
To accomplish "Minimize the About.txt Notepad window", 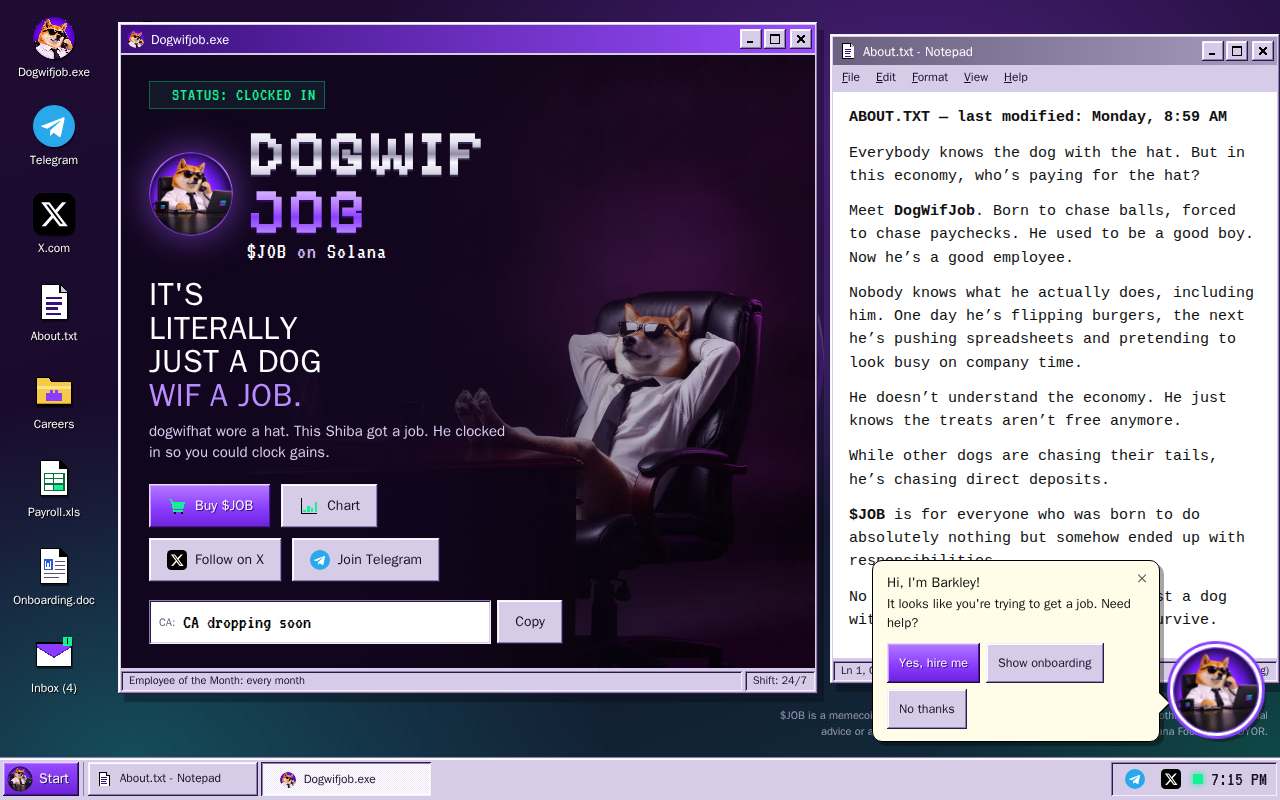I will [1211, 51].
